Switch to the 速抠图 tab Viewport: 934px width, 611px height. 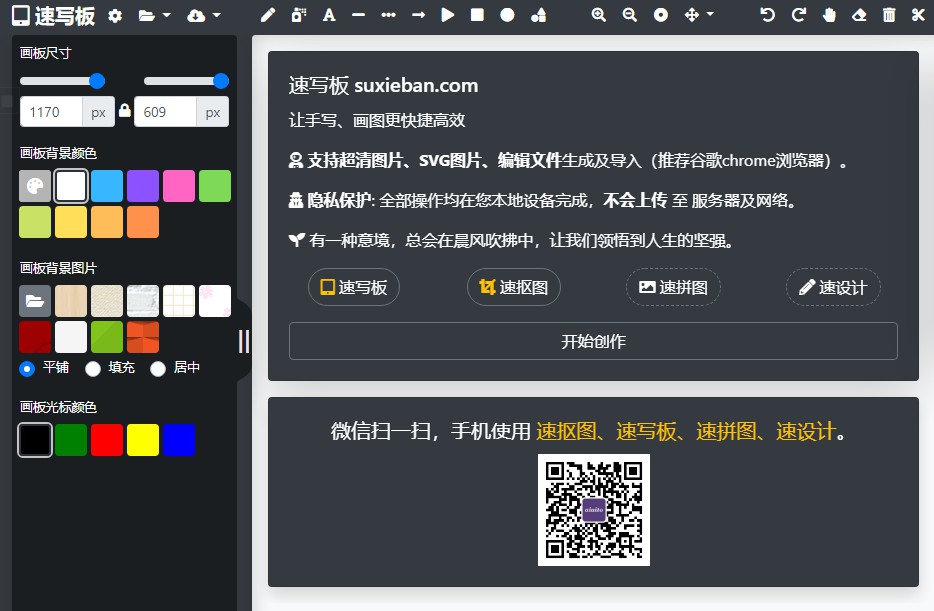point(513,287)
